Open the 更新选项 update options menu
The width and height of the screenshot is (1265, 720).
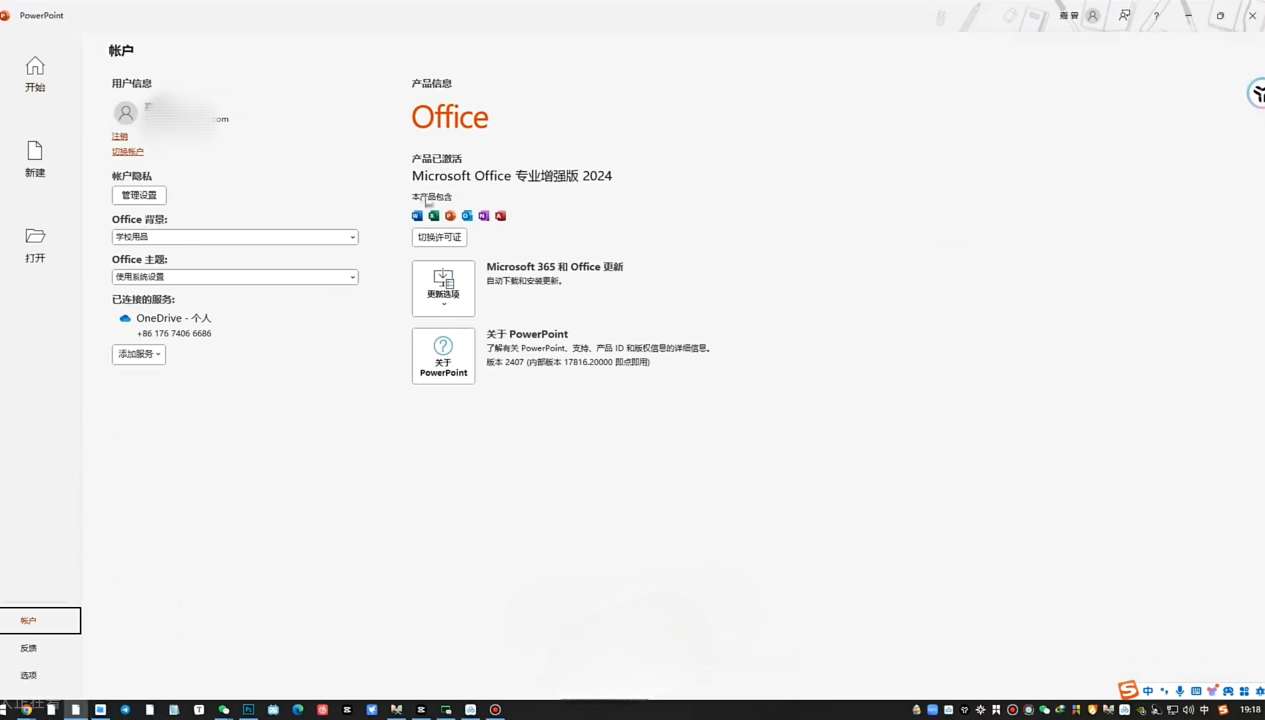(x=443, y=288)
